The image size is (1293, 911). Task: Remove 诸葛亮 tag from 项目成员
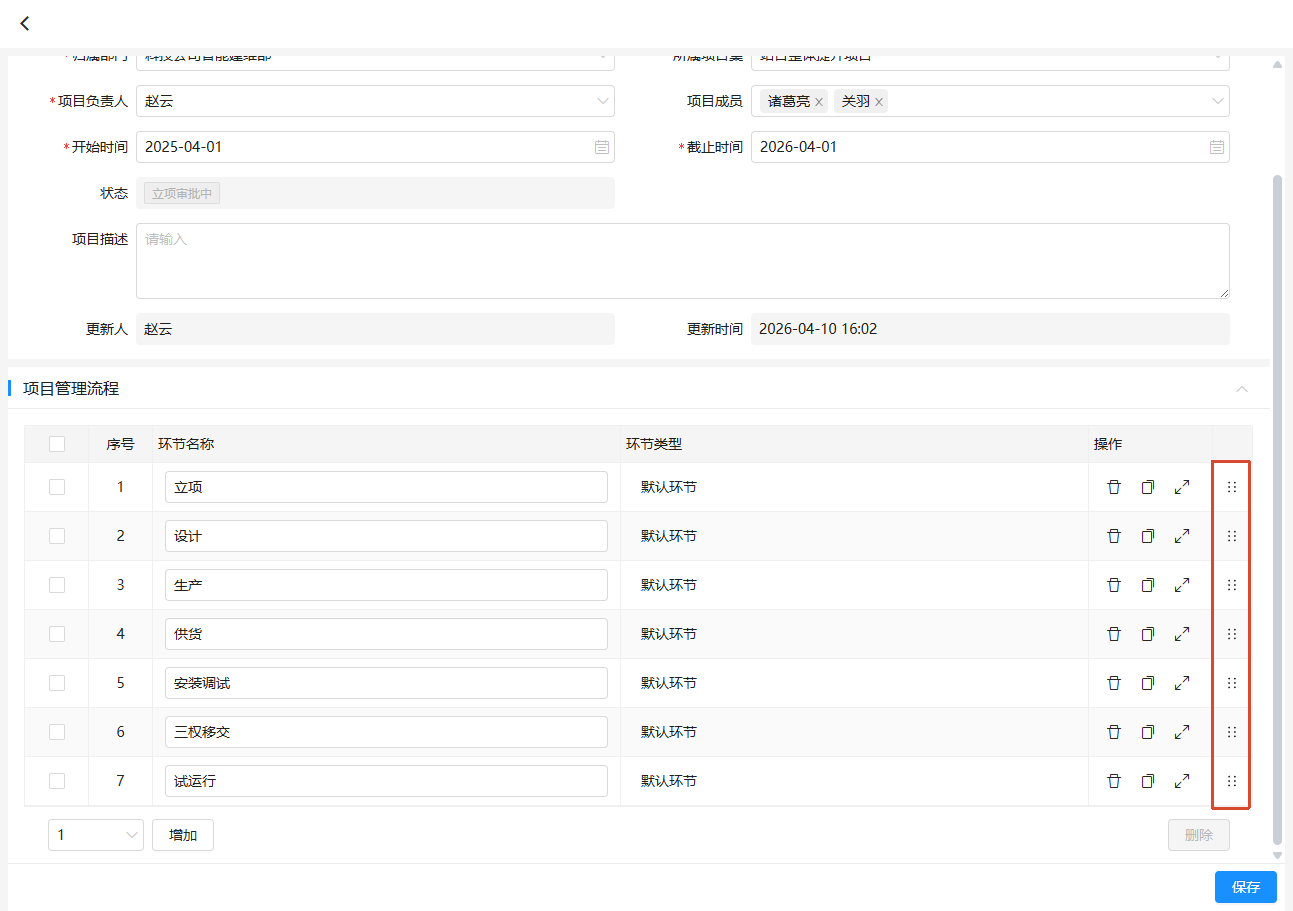pyautogui.click(x=819, y=102)
